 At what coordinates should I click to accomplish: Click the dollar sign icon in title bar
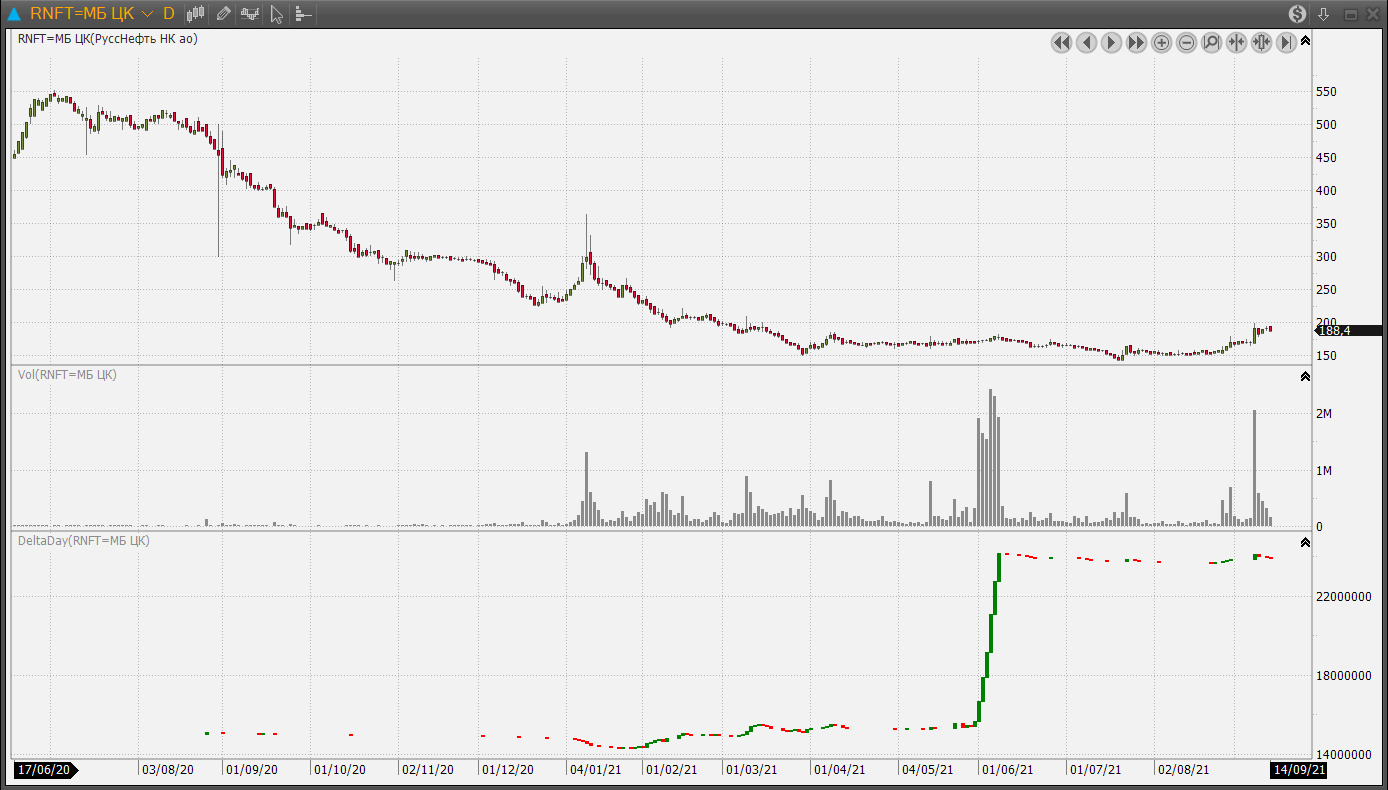1297,14
